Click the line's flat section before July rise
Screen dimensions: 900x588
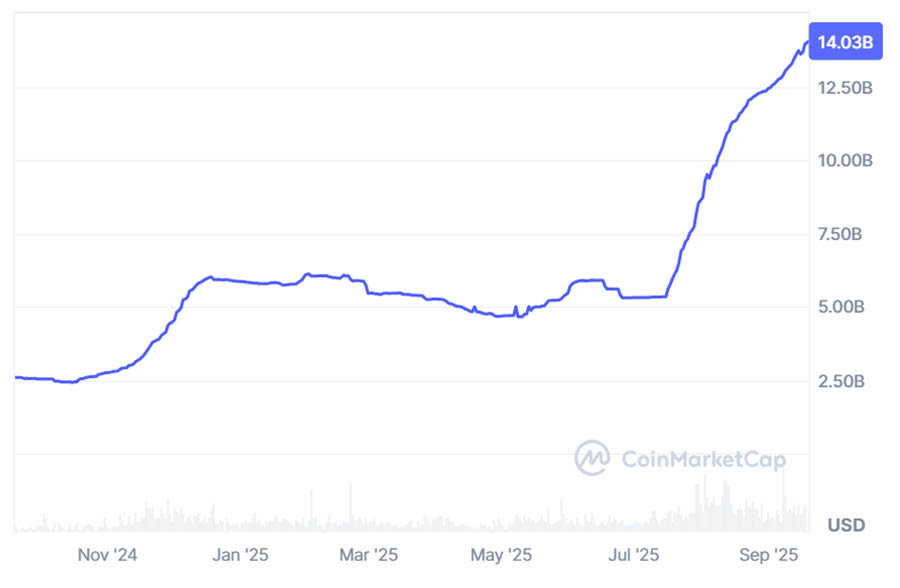tap(644, 297)
